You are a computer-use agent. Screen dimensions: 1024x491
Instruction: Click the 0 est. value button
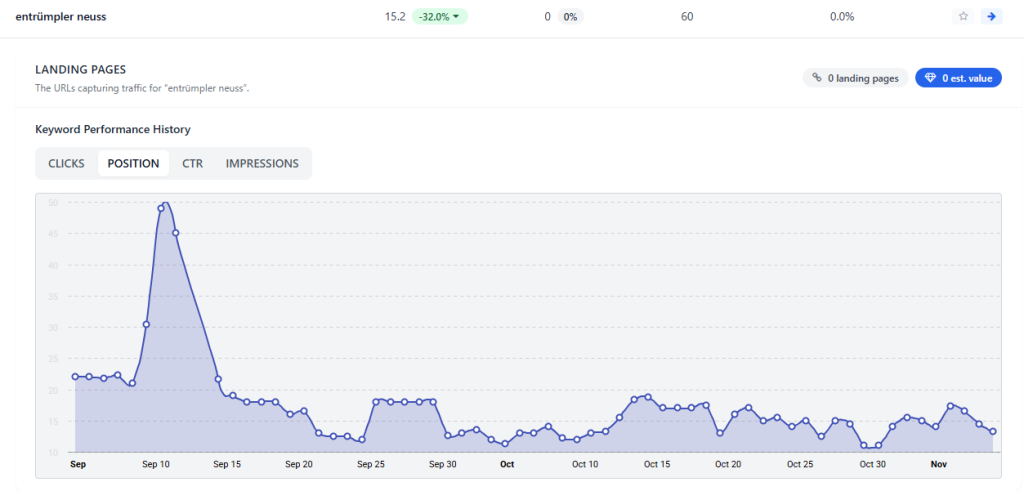tap(958, 78)
